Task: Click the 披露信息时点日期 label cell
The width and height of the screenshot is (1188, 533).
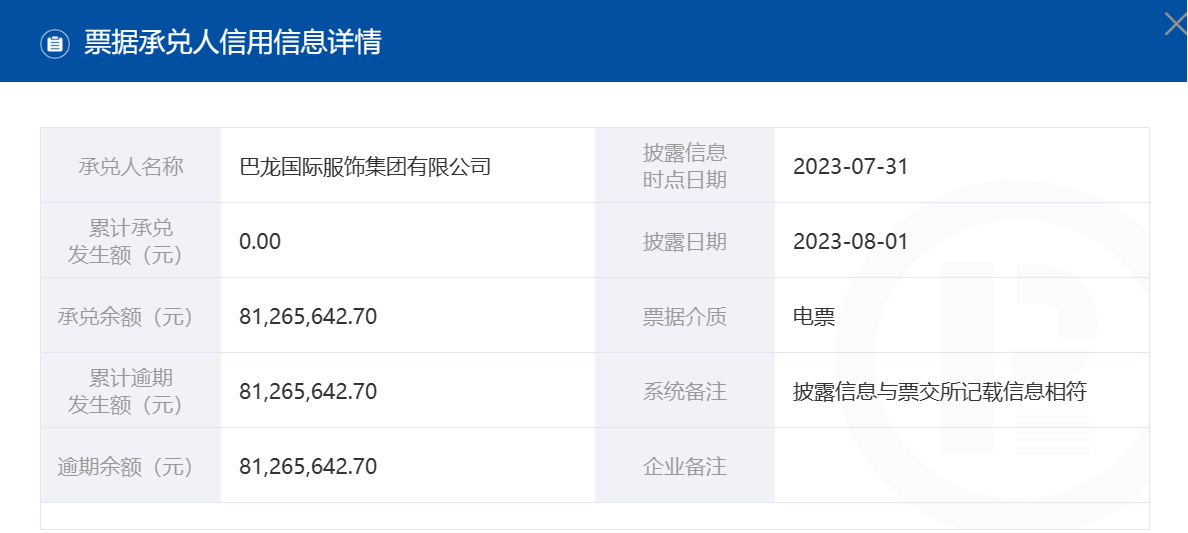Action: (685, 165)
